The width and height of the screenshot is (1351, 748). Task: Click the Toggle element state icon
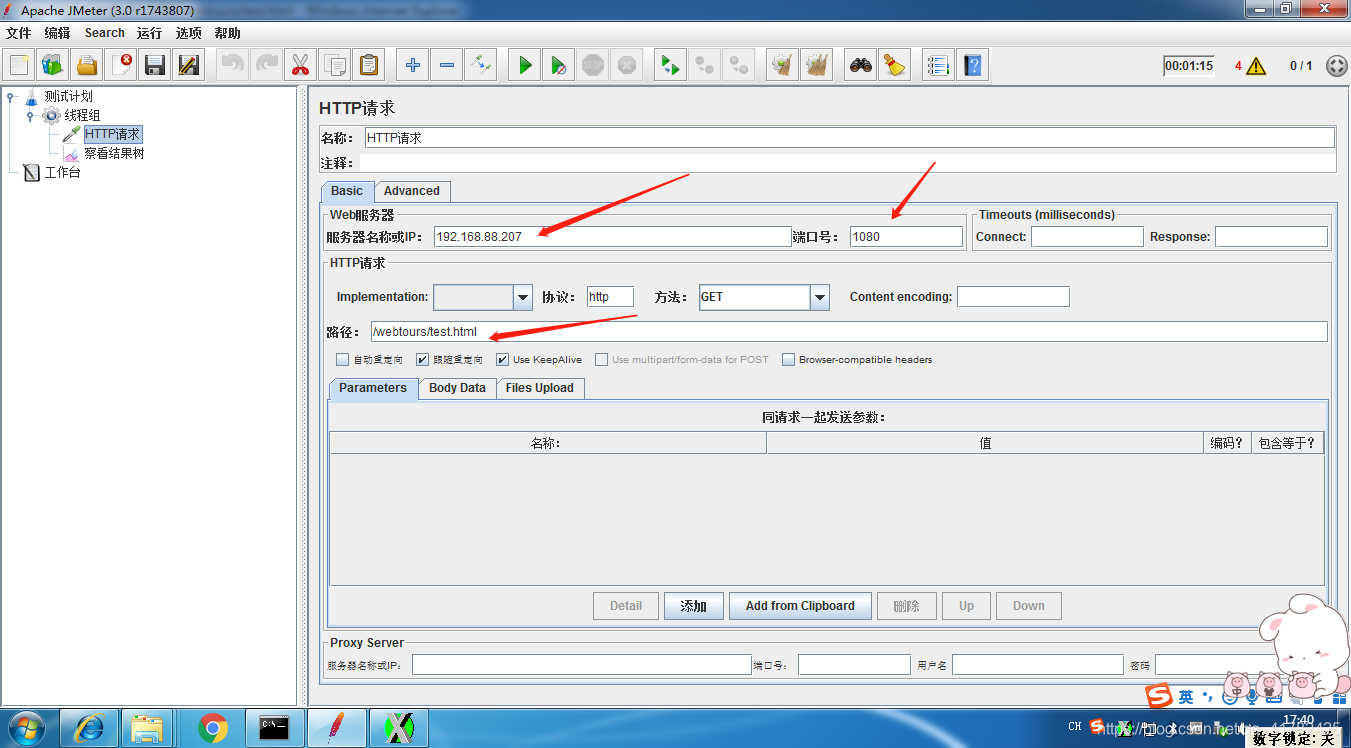point(480,66)
